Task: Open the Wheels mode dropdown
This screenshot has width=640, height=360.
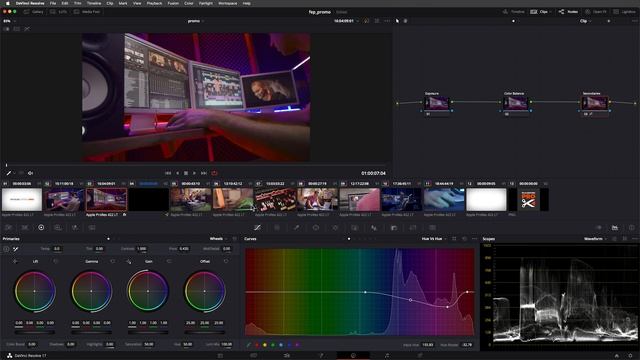Action: coord(218,239)
